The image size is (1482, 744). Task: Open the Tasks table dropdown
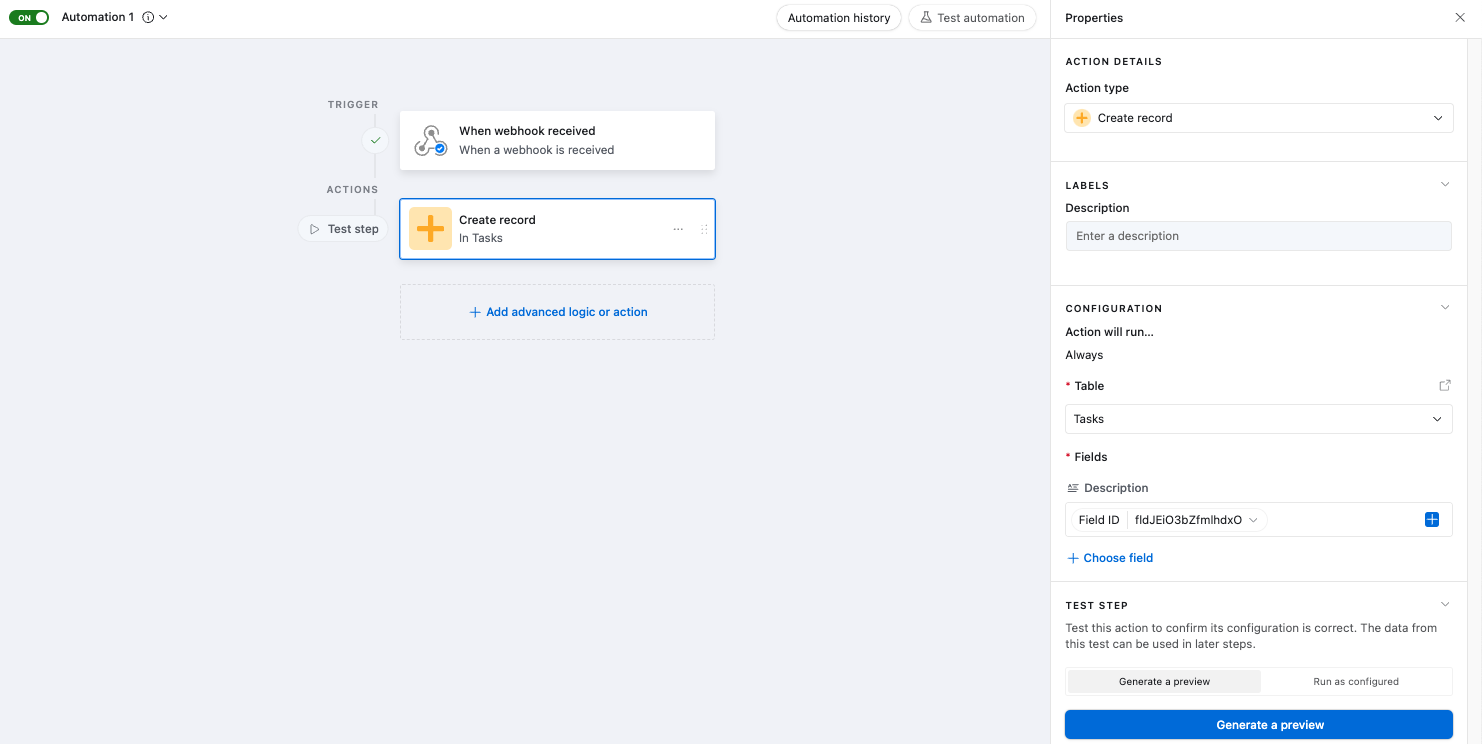click(1258, 419)
